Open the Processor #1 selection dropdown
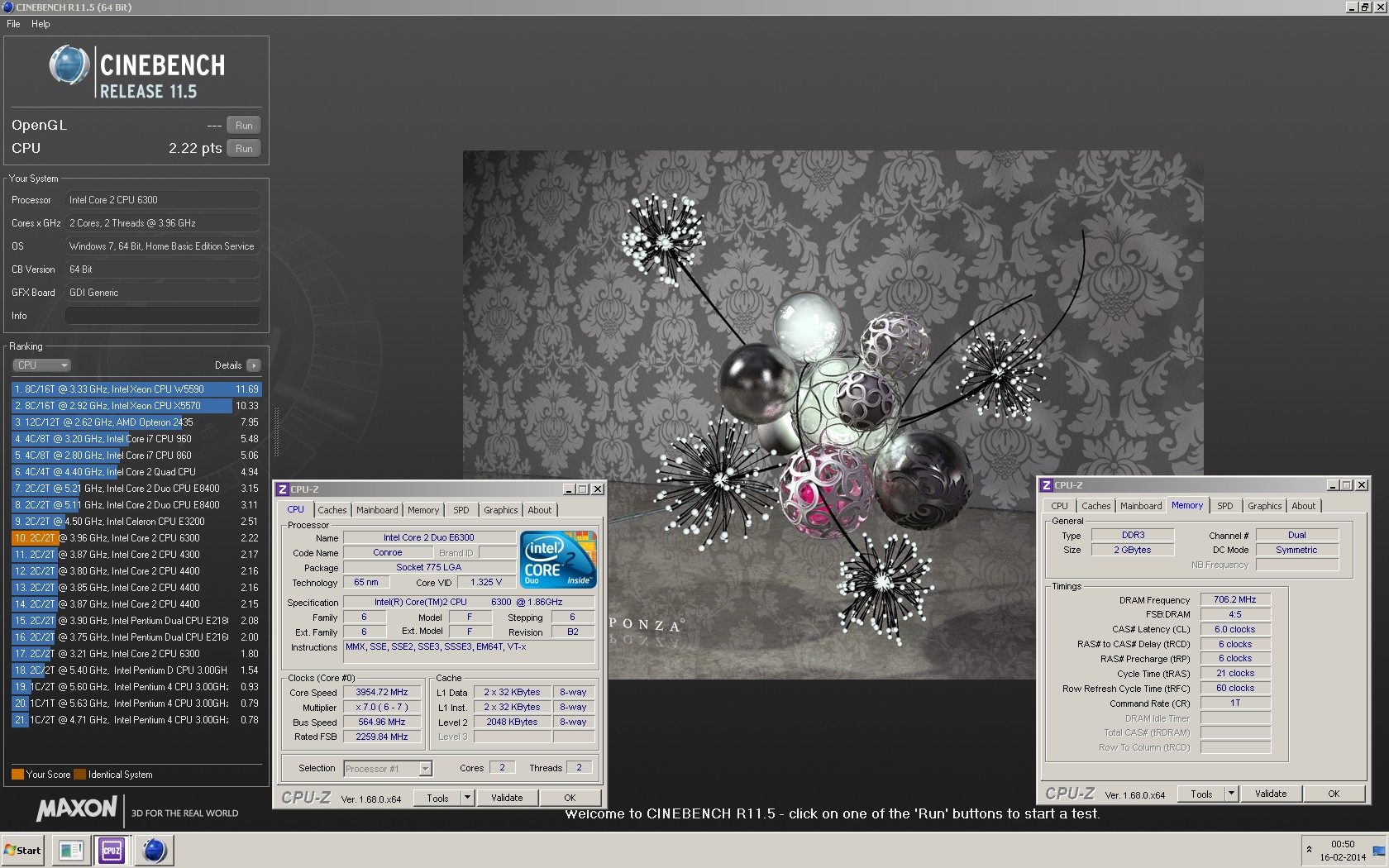This screenshot has width=1389, height=868. point(388,769)
